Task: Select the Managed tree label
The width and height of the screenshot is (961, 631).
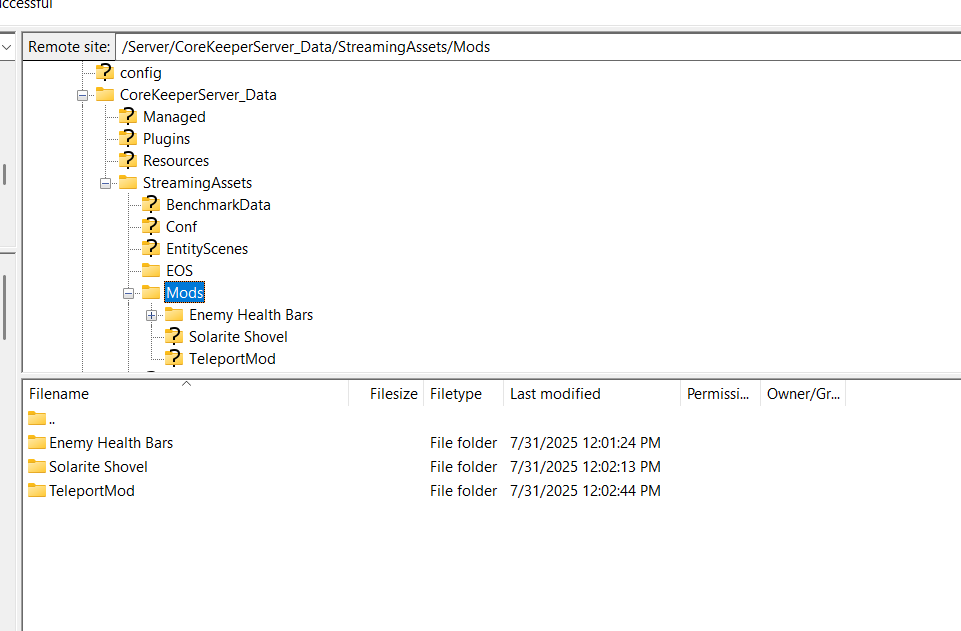Action: pyautogui.click(x=174, y=117)
